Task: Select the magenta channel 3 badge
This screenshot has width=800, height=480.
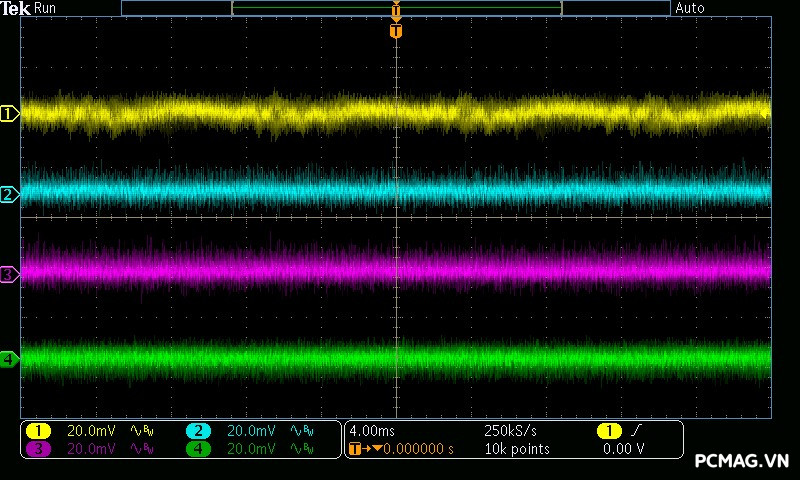Action: 39,449
